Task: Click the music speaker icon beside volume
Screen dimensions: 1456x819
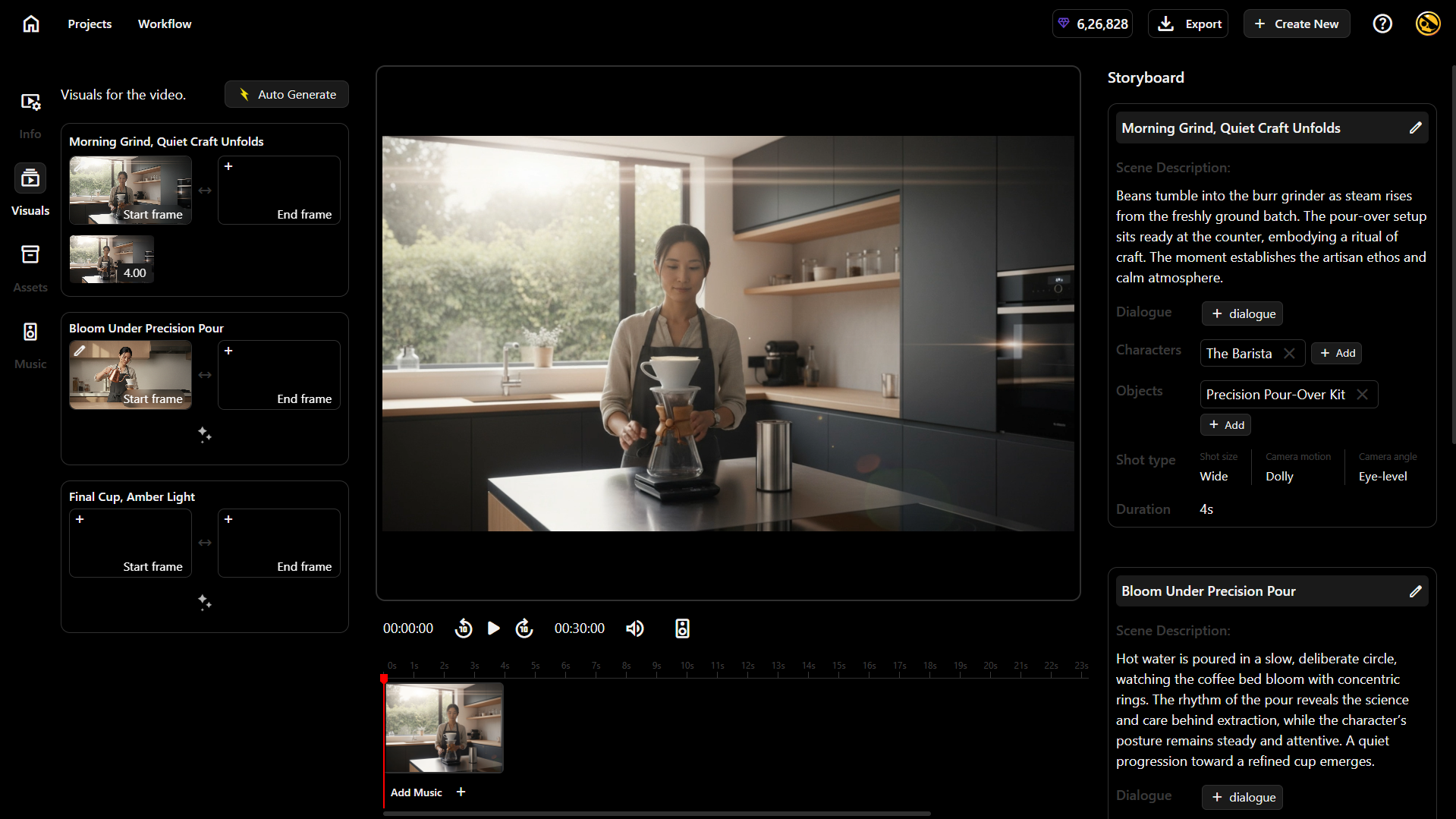Action: point(682,628)
